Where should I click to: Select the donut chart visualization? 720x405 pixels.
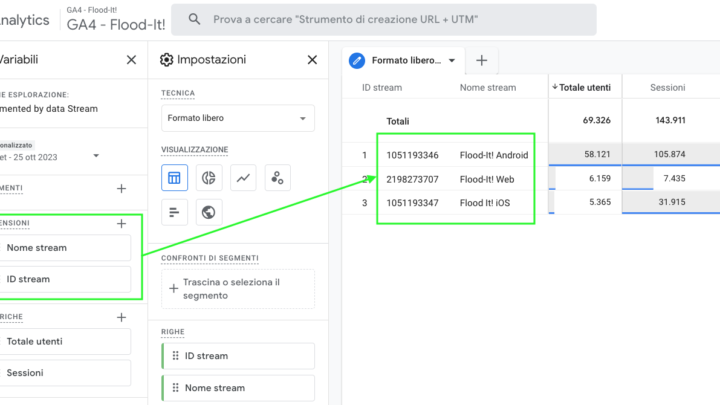click(209, 178)
